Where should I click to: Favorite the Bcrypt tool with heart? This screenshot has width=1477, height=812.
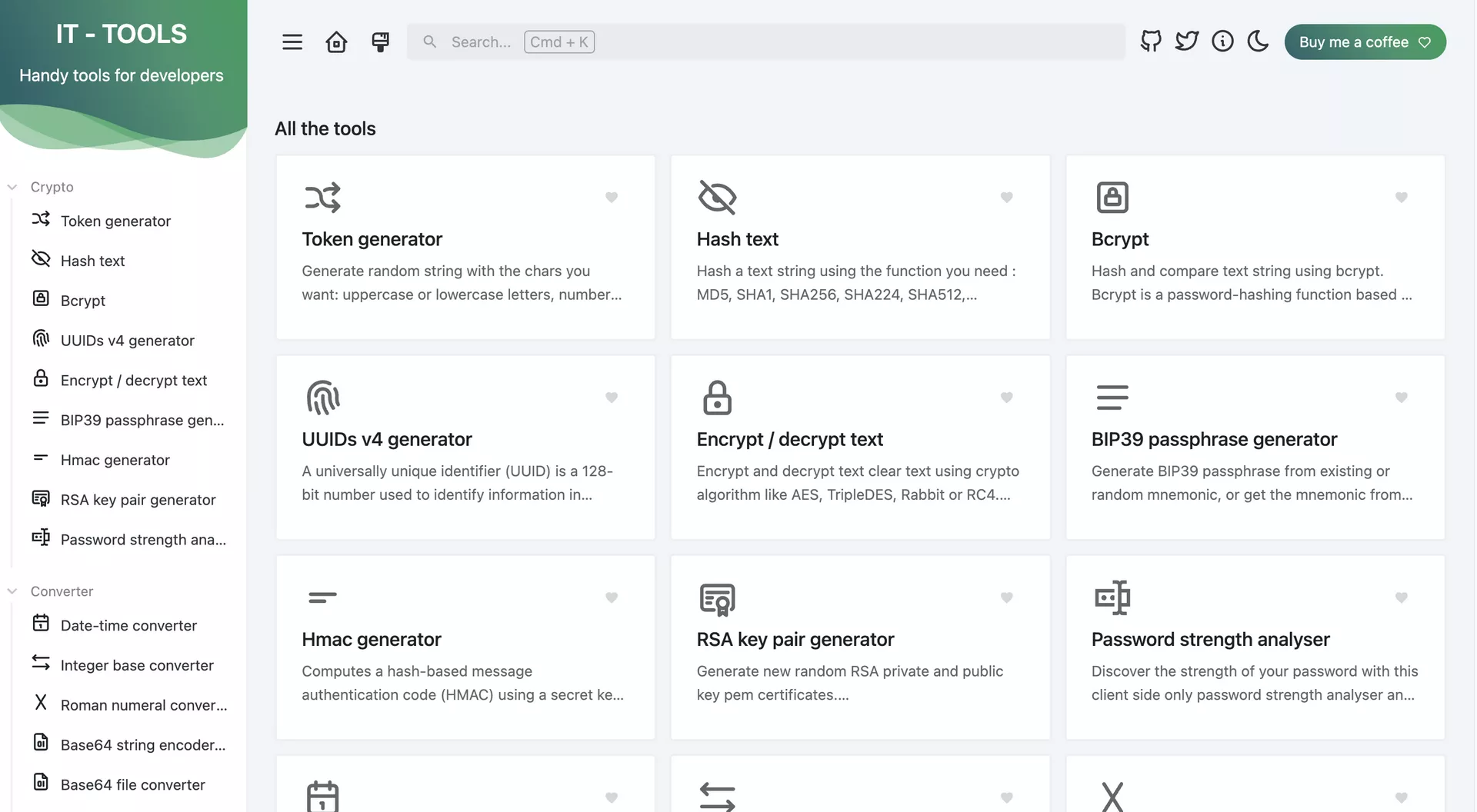pos(1401,198)
